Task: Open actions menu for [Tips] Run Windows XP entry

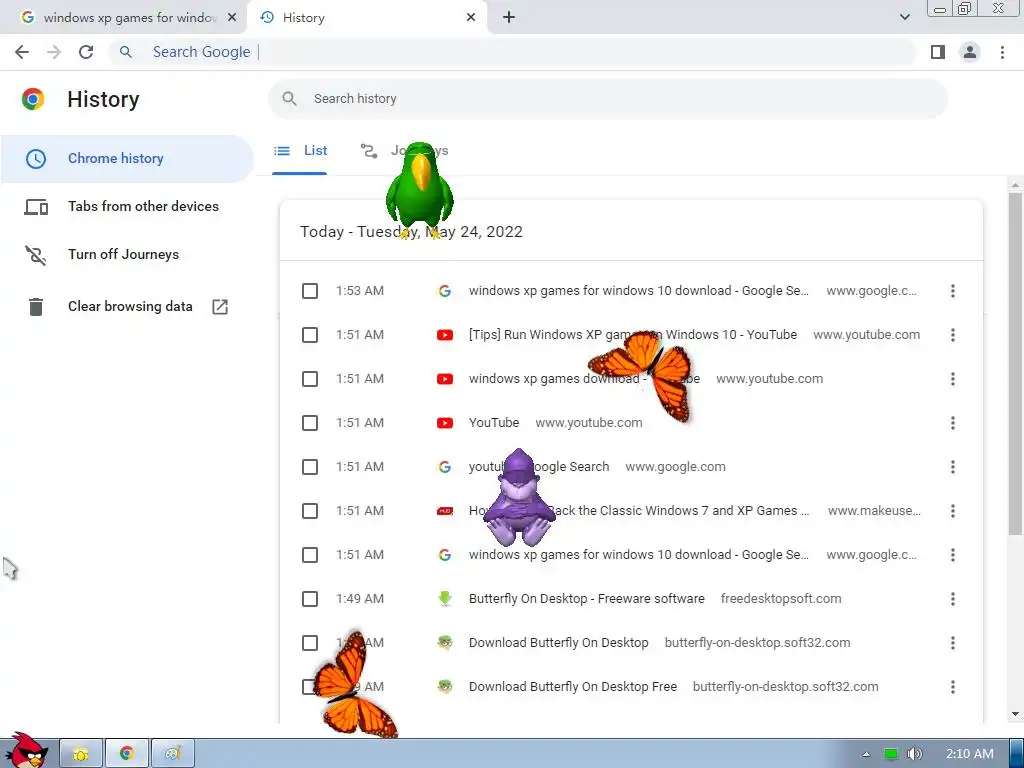Action: click(x=953, y=335)
